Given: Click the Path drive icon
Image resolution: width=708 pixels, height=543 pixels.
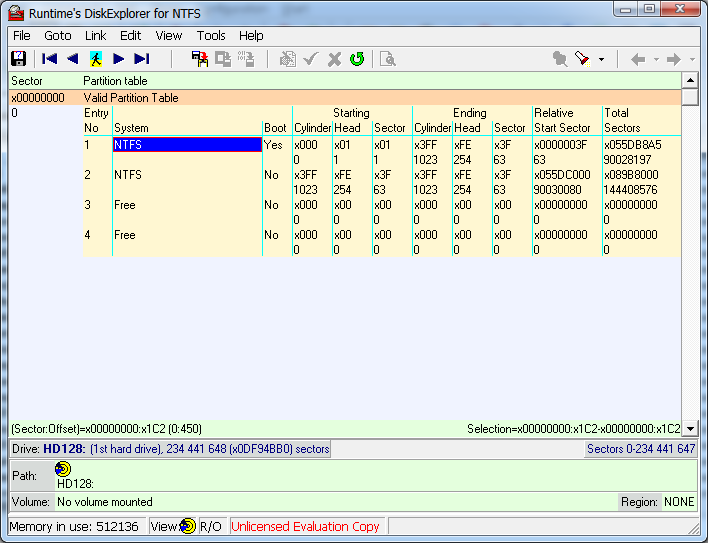Looking at the screenshot, I should (63, 469).
